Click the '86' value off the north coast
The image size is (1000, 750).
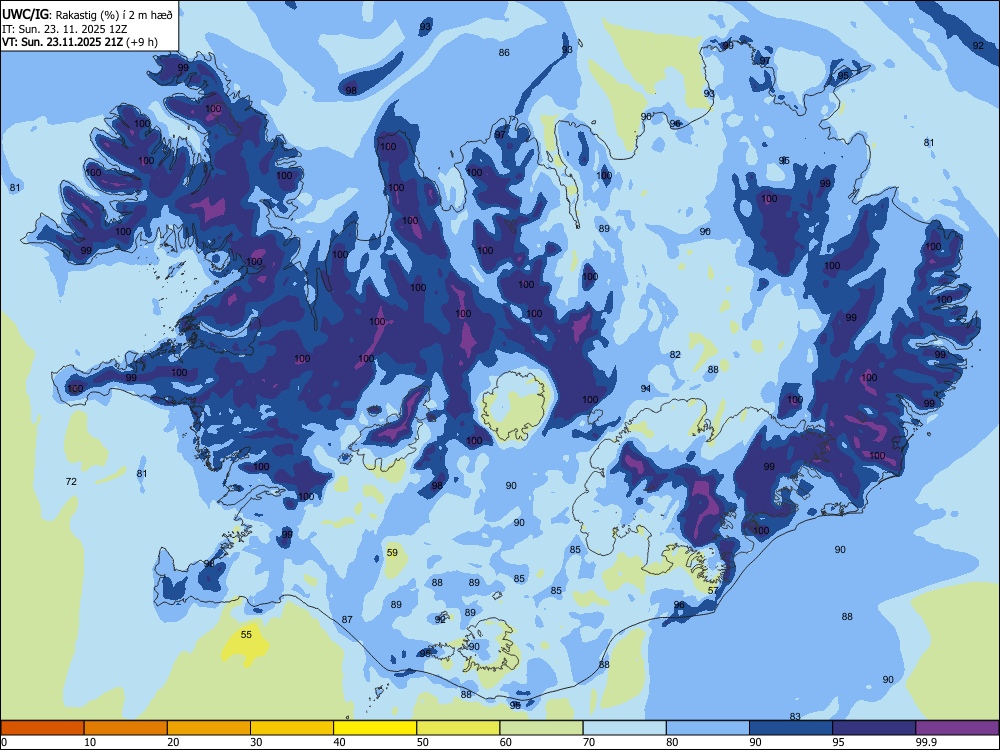pos(504,52)
